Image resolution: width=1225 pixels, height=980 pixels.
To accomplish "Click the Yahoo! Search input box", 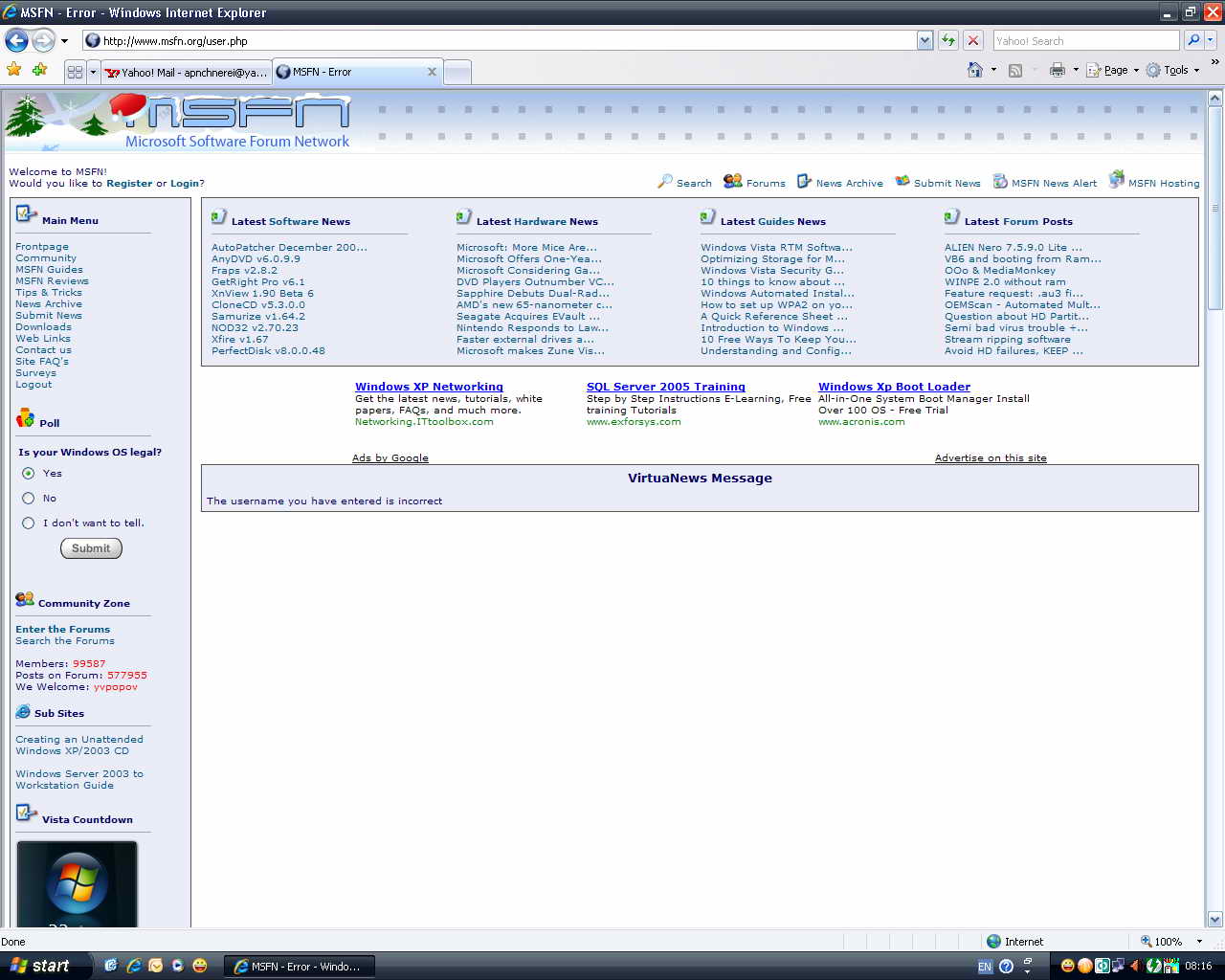I will coord(1086,40).
